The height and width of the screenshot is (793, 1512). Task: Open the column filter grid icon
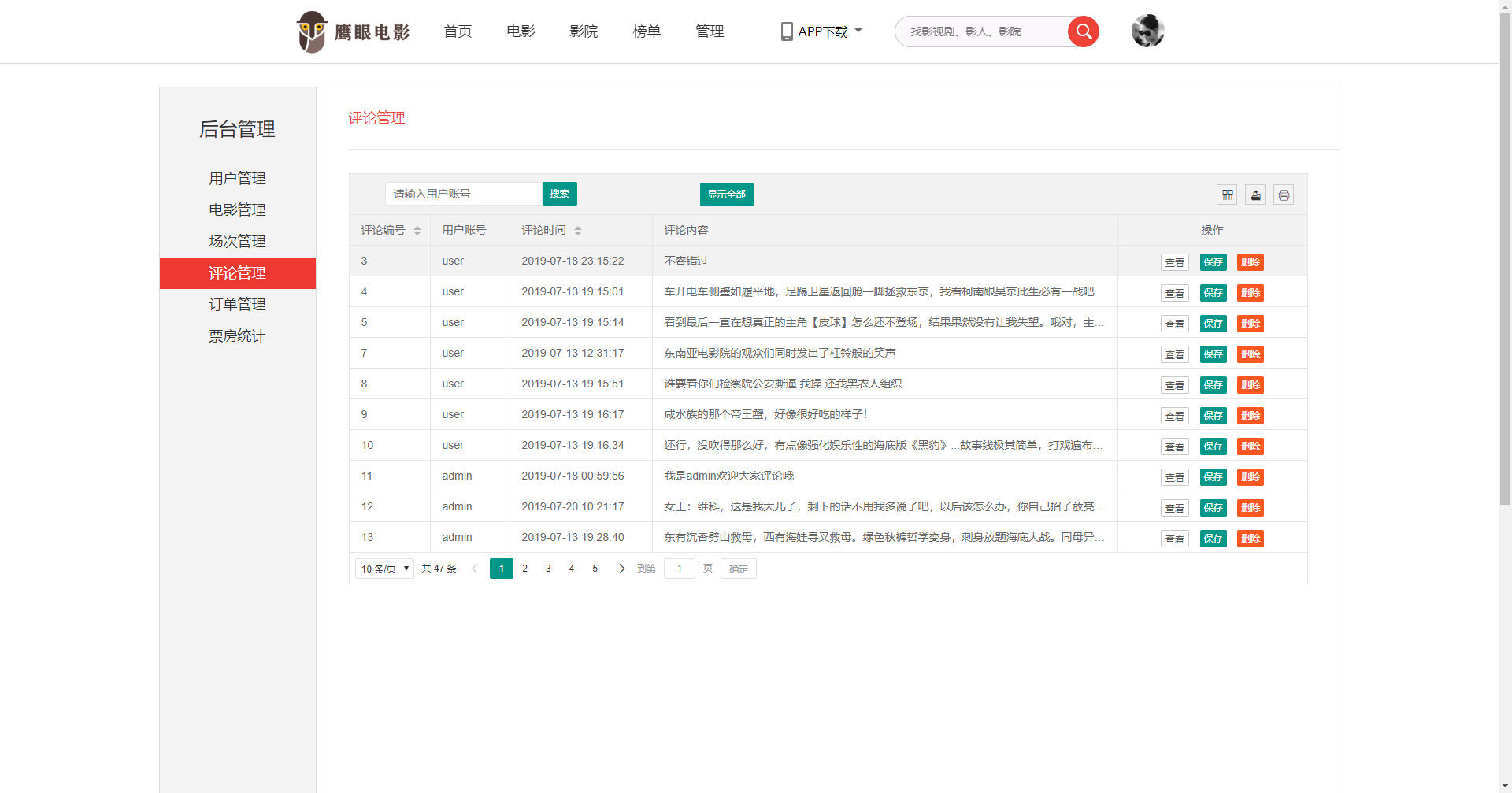[x=1227, y=195]
